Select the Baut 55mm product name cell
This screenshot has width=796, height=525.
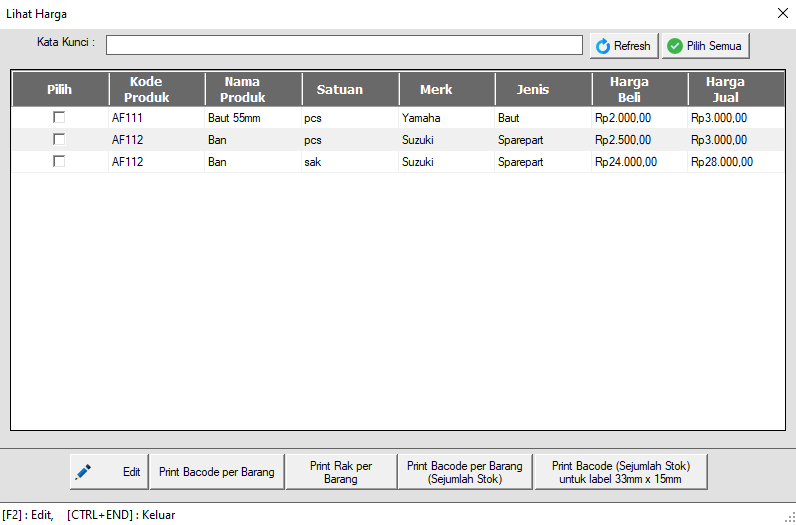click(253, 118)
